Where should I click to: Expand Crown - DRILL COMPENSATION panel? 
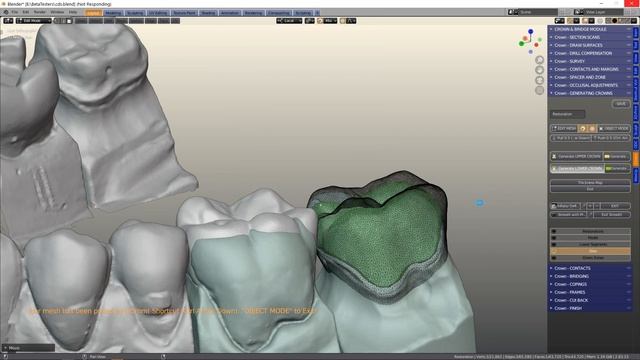click(590, 53)
